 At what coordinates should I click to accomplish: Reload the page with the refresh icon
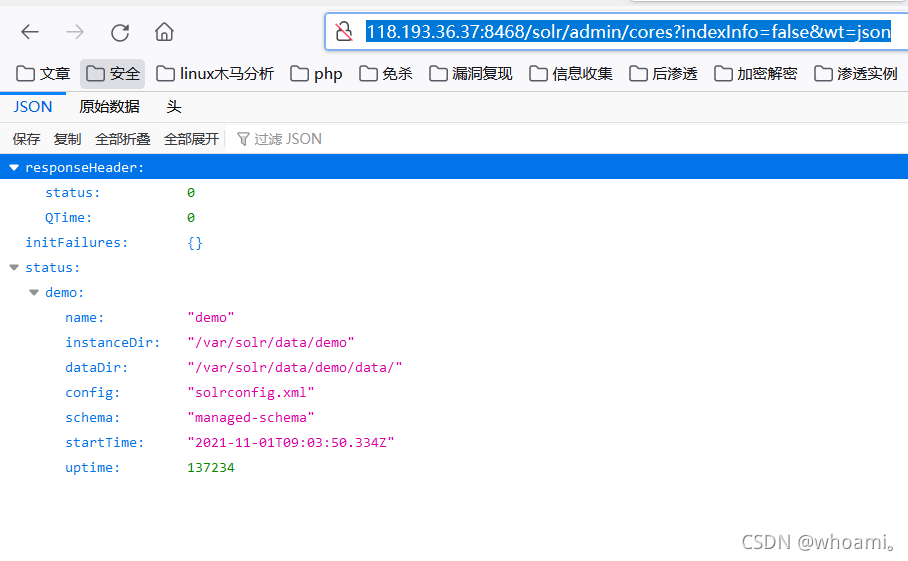click(x=120, y=32)
